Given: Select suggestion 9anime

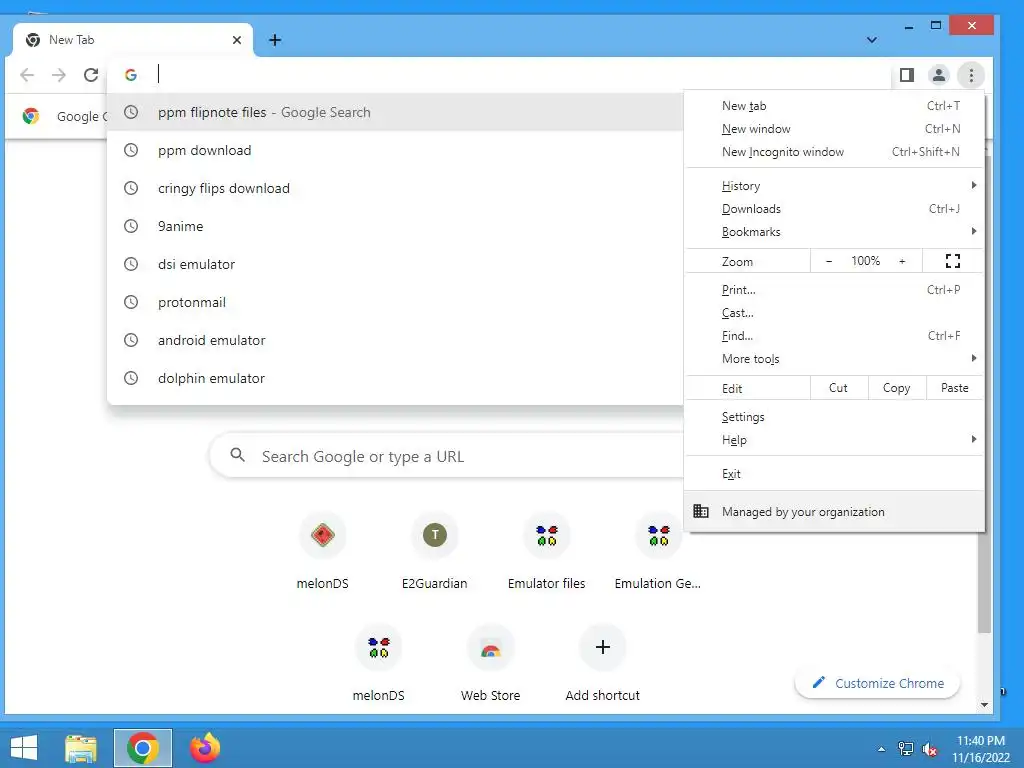Looking at the screenshot, I should click(395, 226).
